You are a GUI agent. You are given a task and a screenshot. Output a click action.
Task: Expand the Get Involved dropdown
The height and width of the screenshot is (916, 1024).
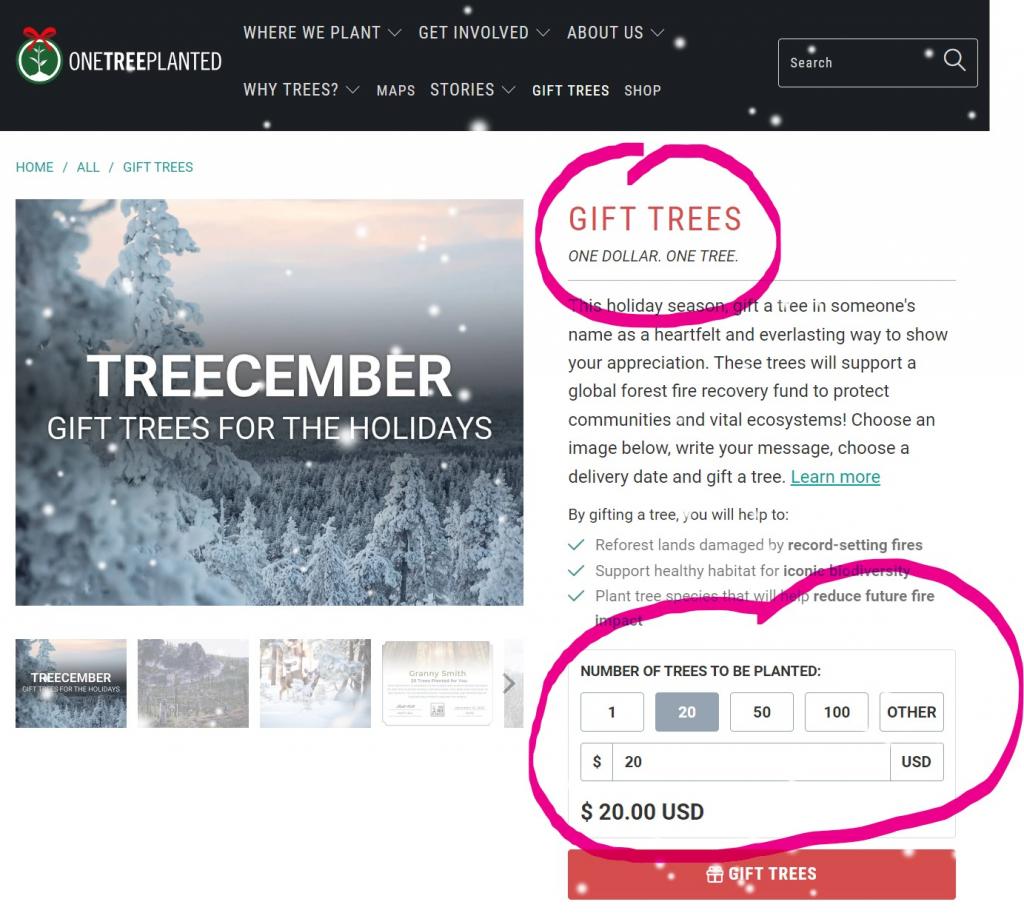pos(484,33)
